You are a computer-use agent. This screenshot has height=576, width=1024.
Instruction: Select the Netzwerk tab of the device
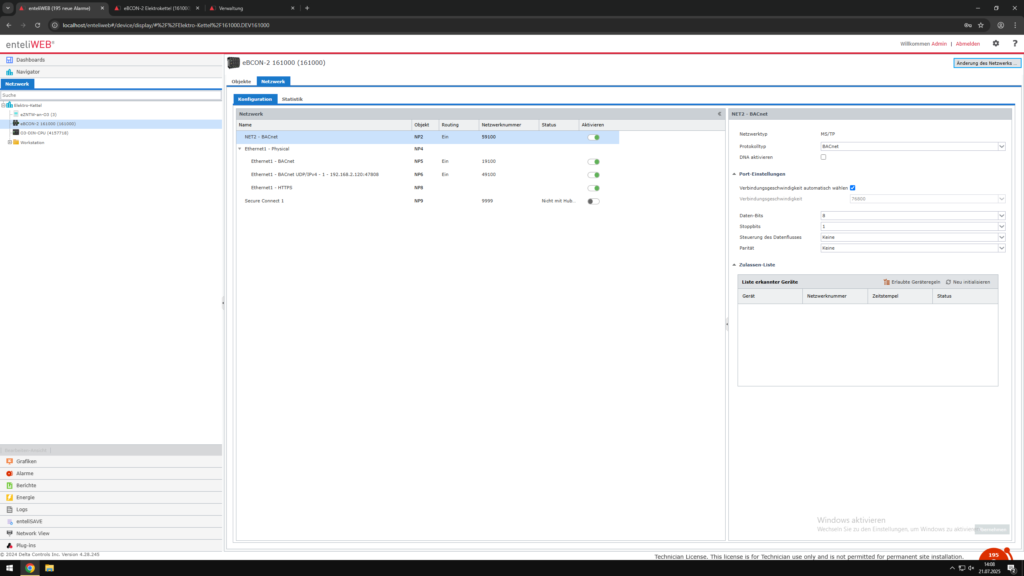(x=273, y=82)
